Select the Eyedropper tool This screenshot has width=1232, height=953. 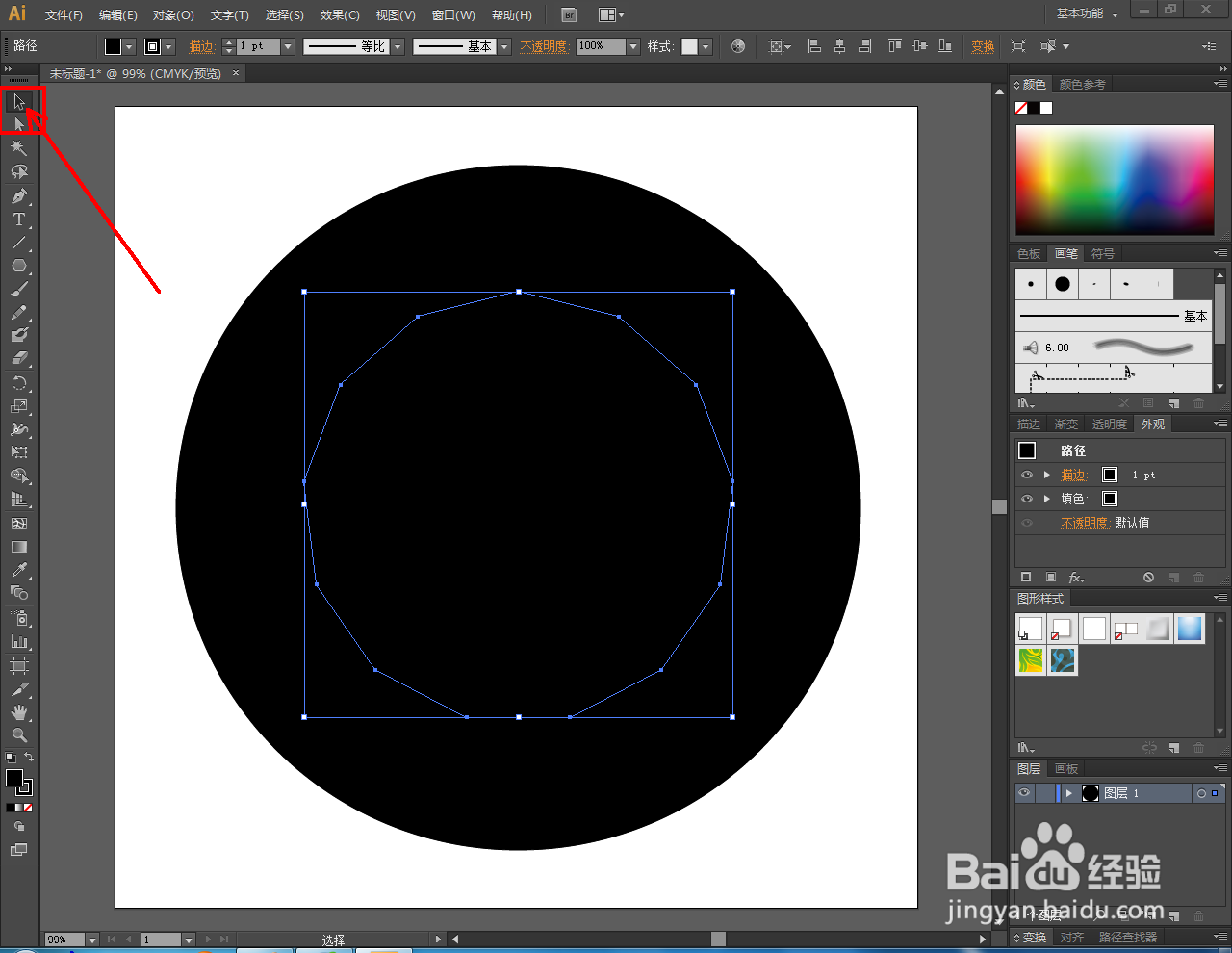pyautogui.click(x=19, y=570)
